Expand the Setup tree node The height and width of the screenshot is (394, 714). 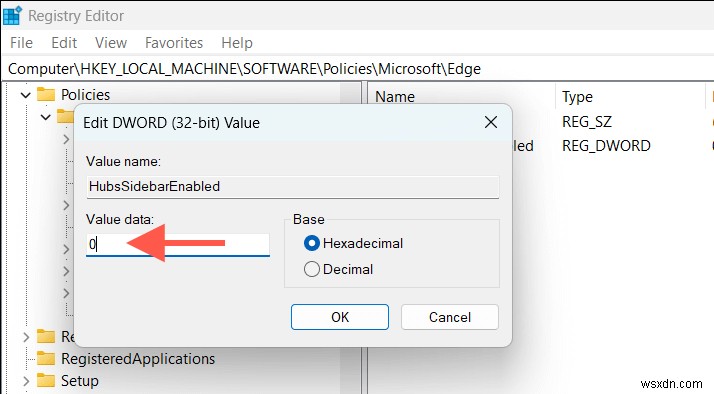(x=26, y=381)
